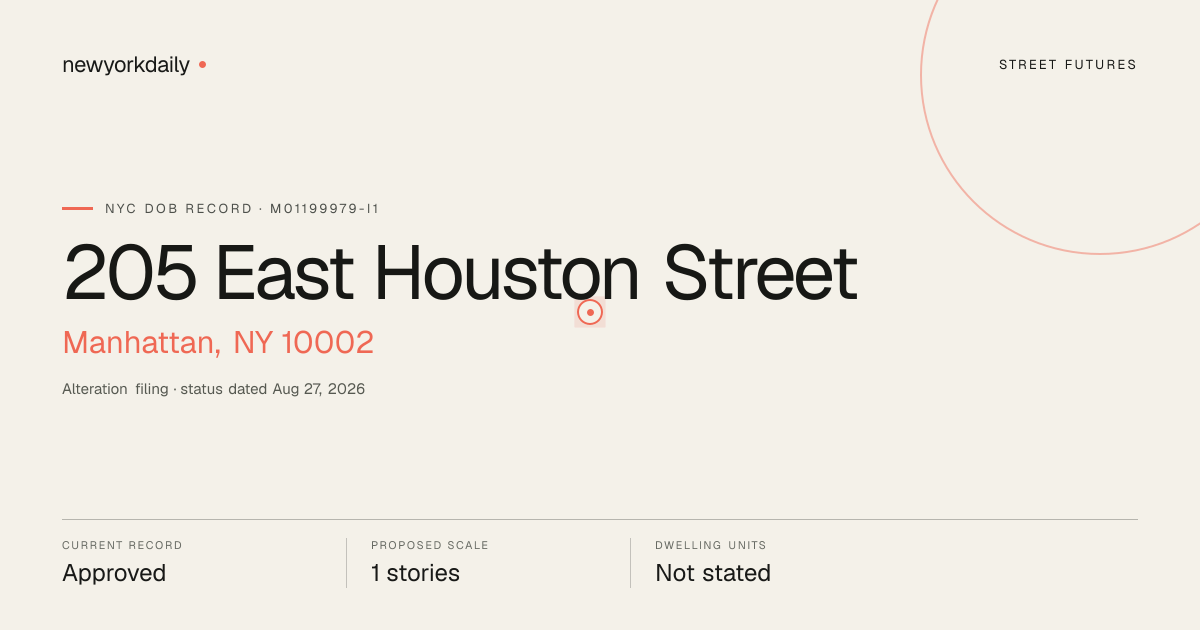Select the Proposed Scale label
Screen dimensions: 1200x630
click(430, 546)
